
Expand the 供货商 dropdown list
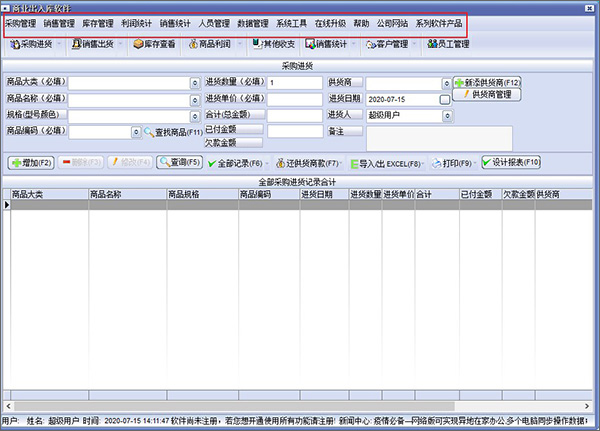point(446,84)
